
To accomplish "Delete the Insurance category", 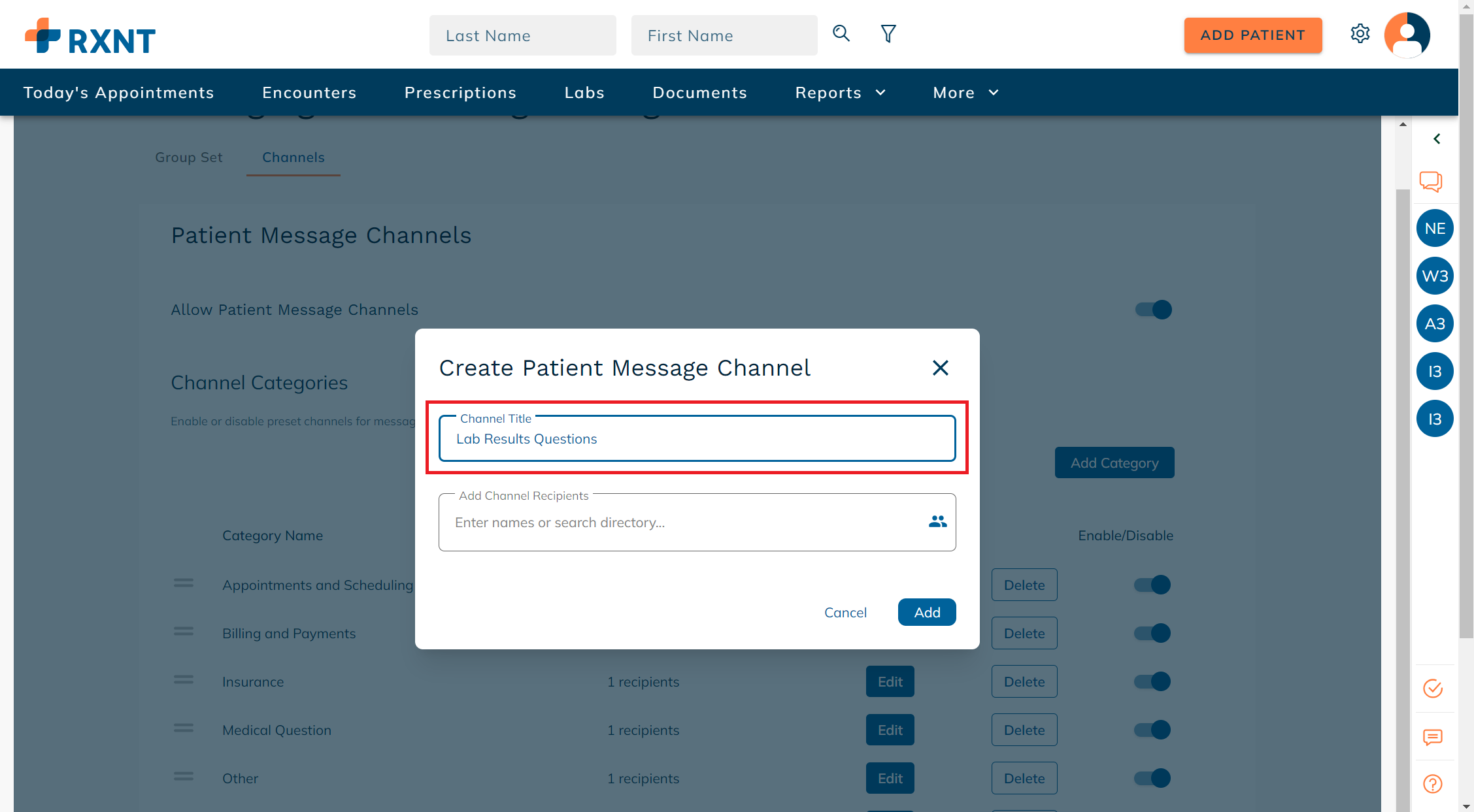I will [1024, 681].
